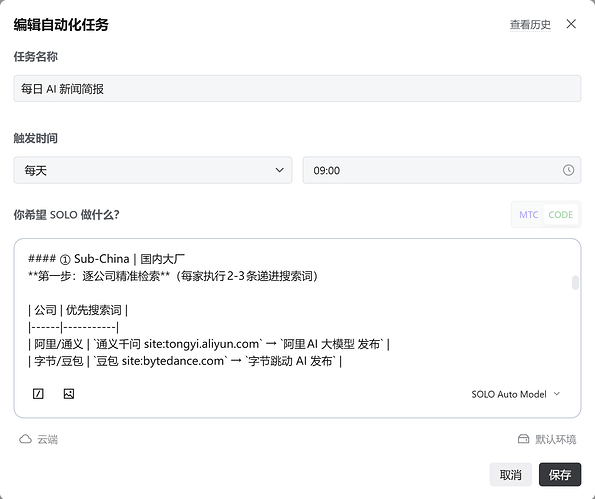Click the prompt editor scrollbar thumb
595x499 pixels.
(x=575, y=283)
